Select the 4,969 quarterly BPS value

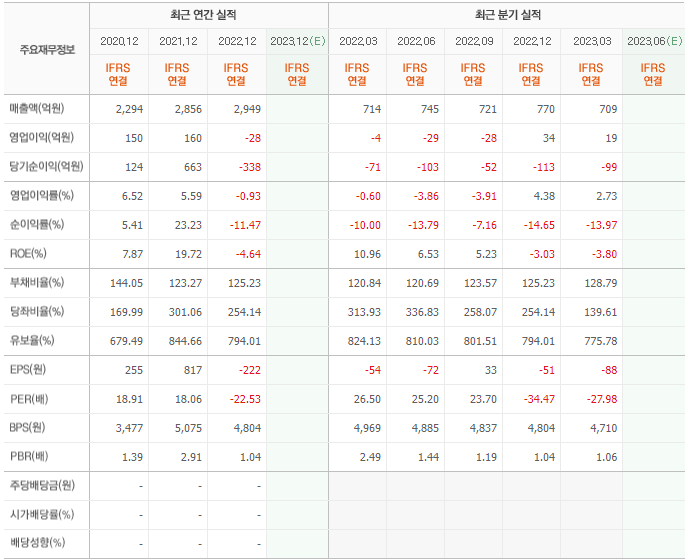coord(367,428)
